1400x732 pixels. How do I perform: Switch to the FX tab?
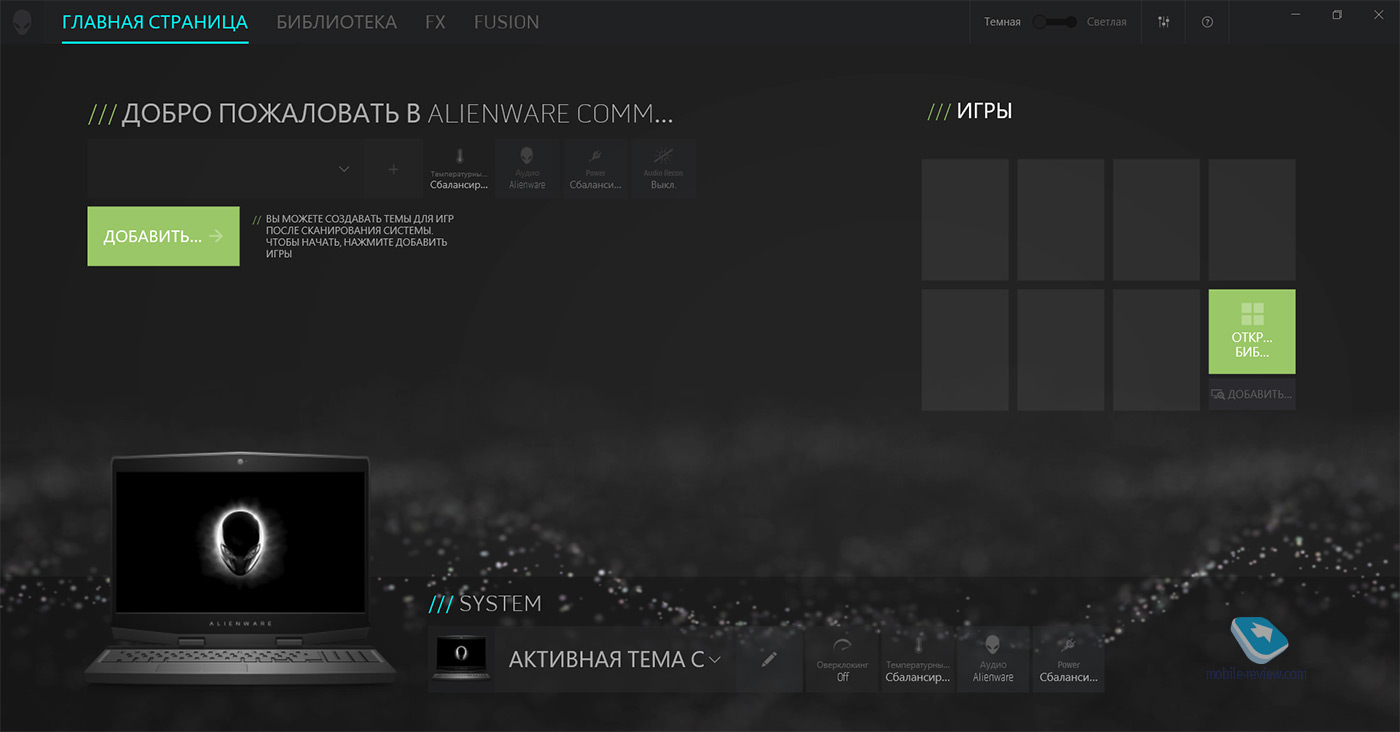coord(435,22)
